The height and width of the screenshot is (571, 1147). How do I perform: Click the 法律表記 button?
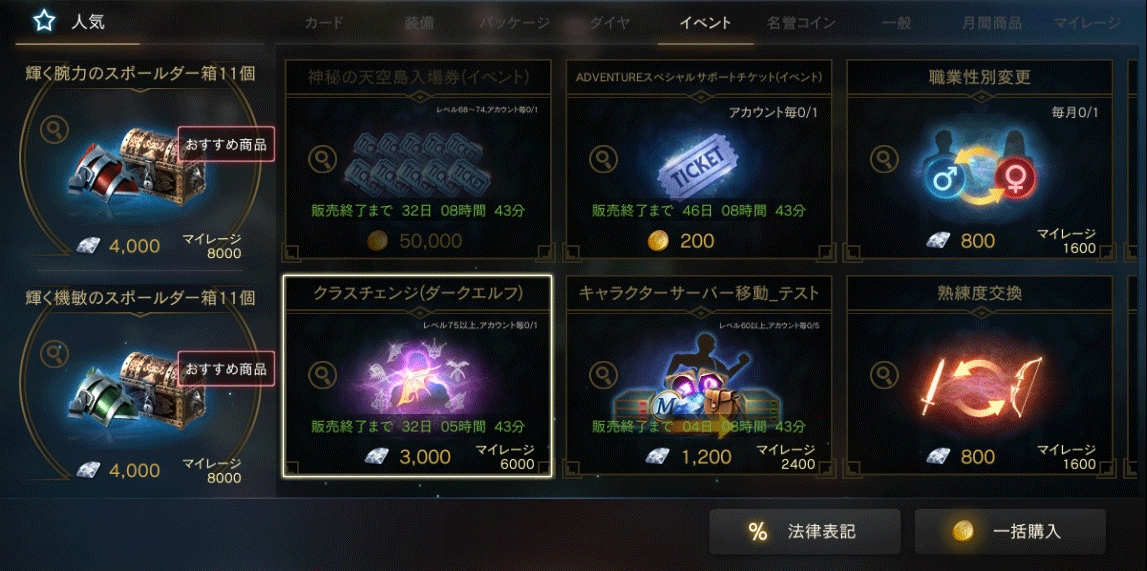pyautogui.click(x=805, y=532)
